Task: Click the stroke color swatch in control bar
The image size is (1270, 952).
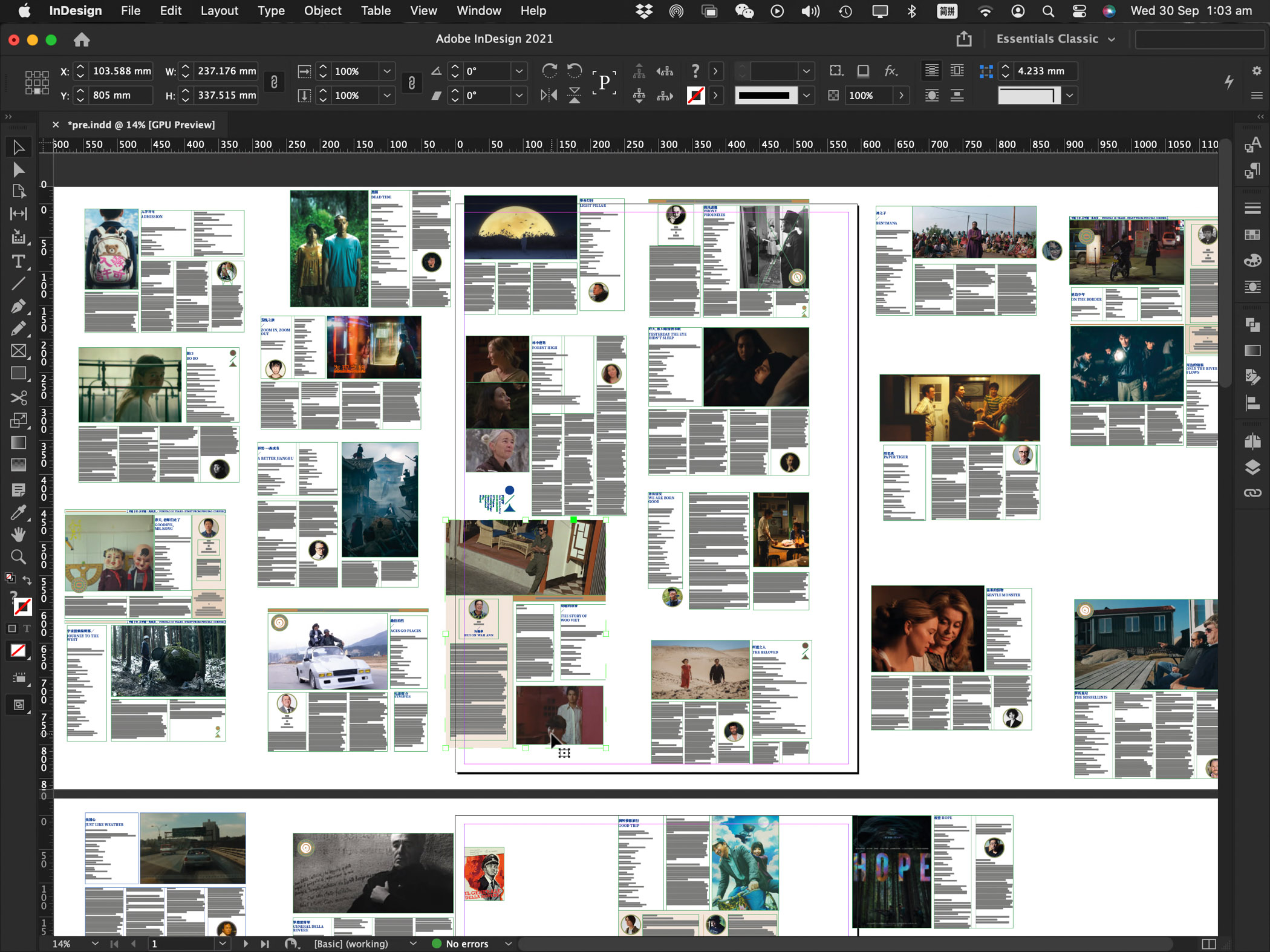Action: coord(695,95)
